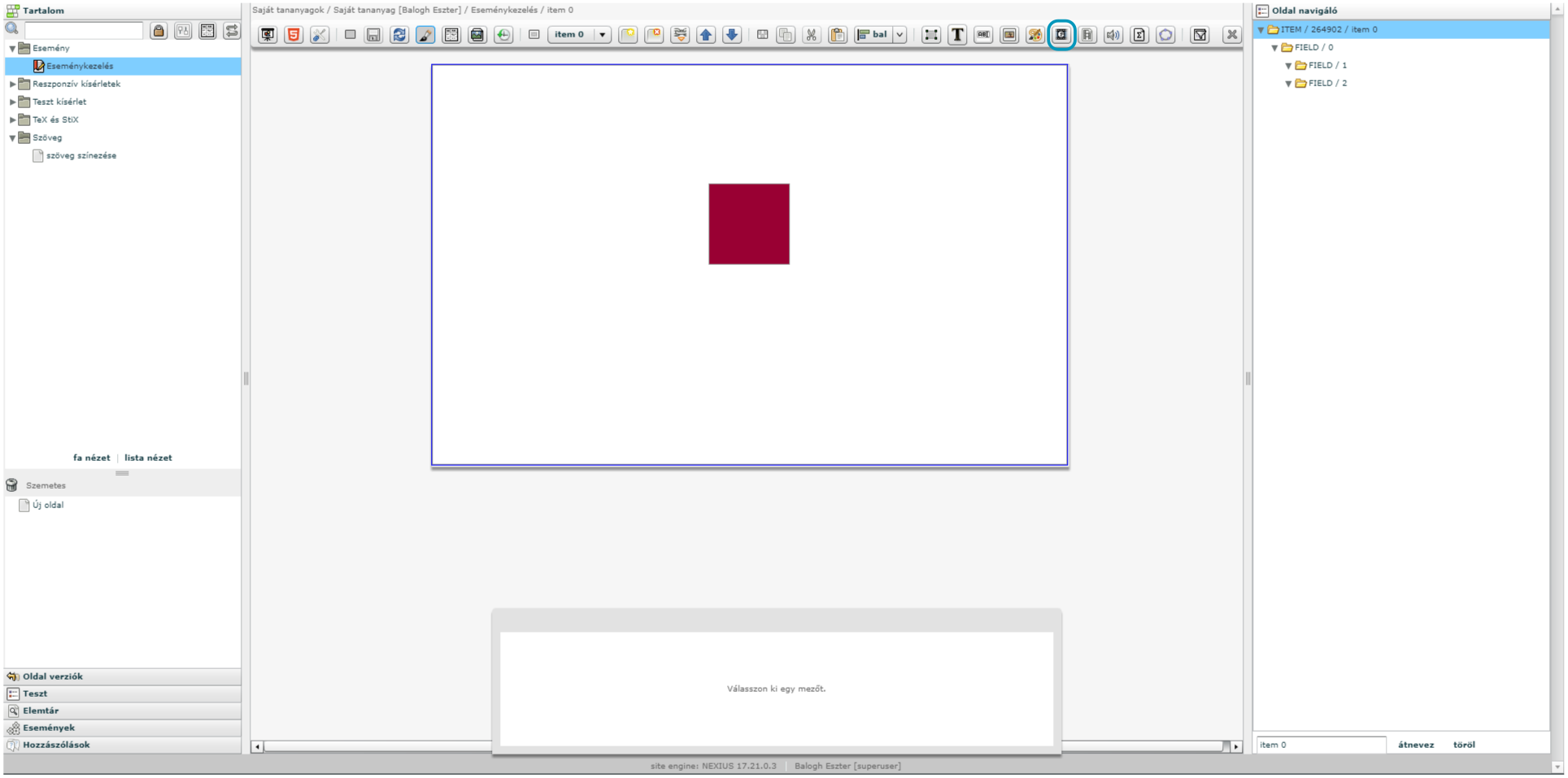Open the 'item 0' page dropdown
The height and width of the screenshot is (778, 1568).
click(x=602, y=35)
